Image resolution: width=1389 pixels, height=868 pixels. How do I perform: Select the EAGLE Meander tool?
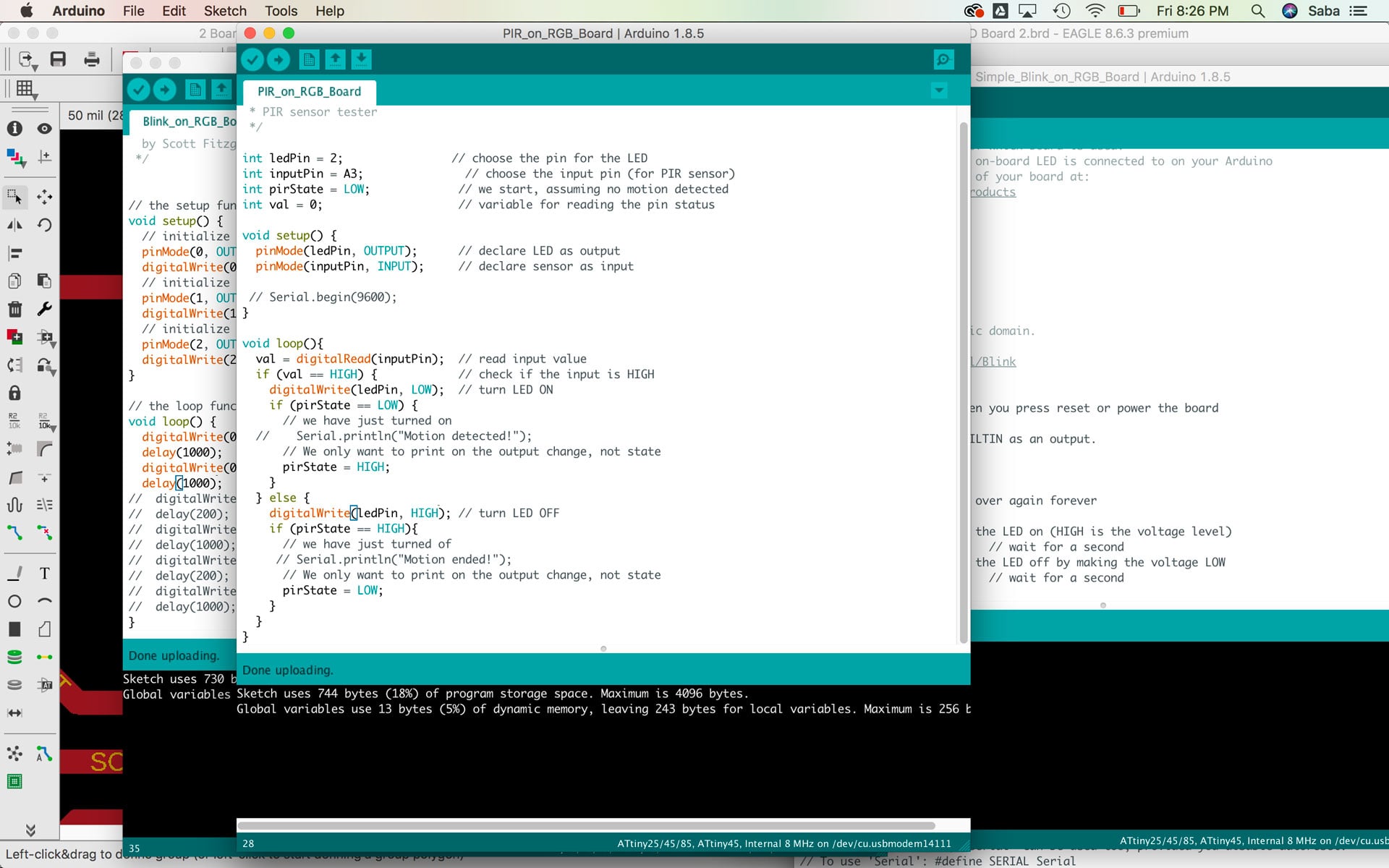14,505
